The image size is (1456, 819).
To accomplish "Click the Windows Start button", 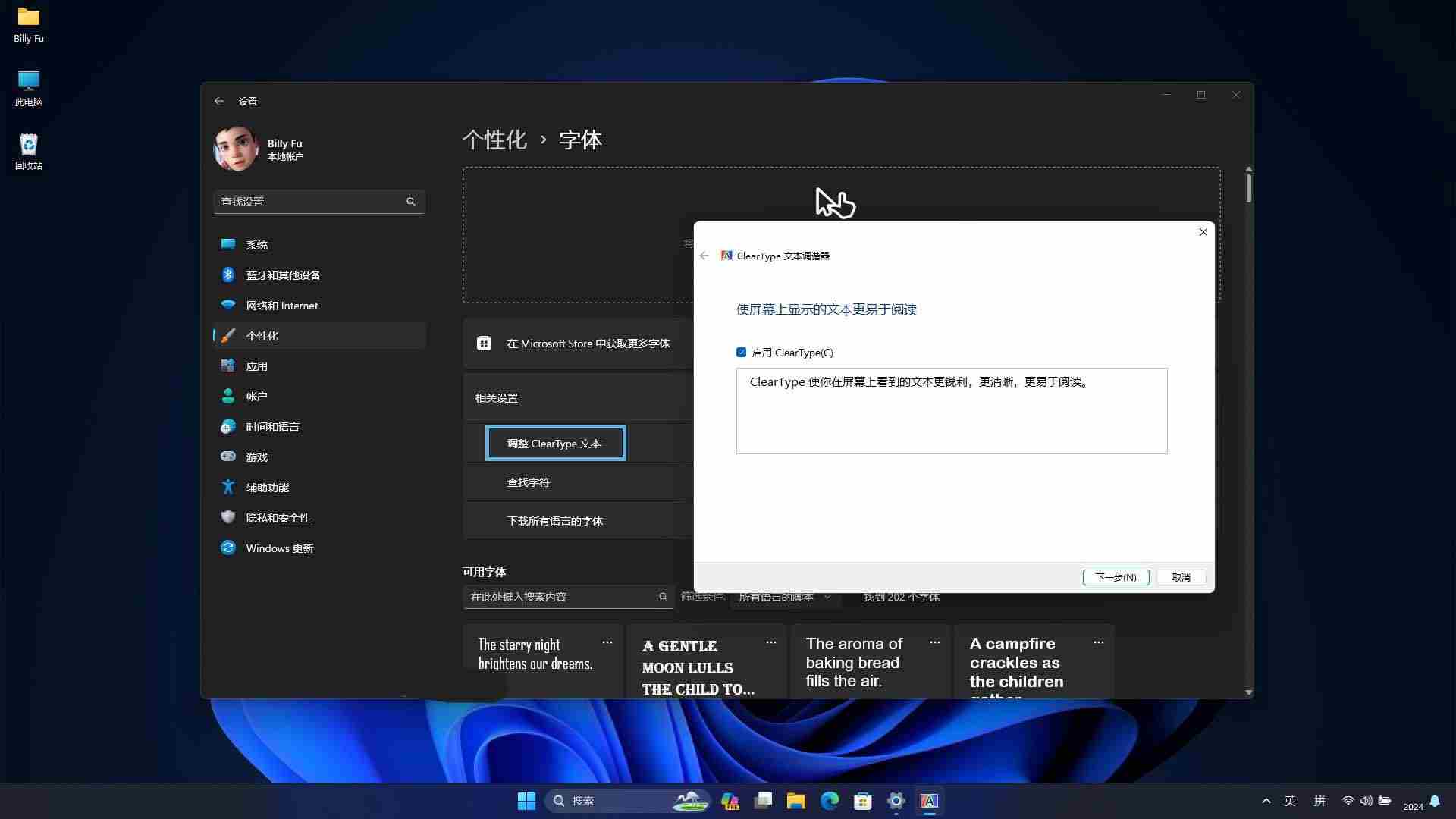I will (526, 801).
